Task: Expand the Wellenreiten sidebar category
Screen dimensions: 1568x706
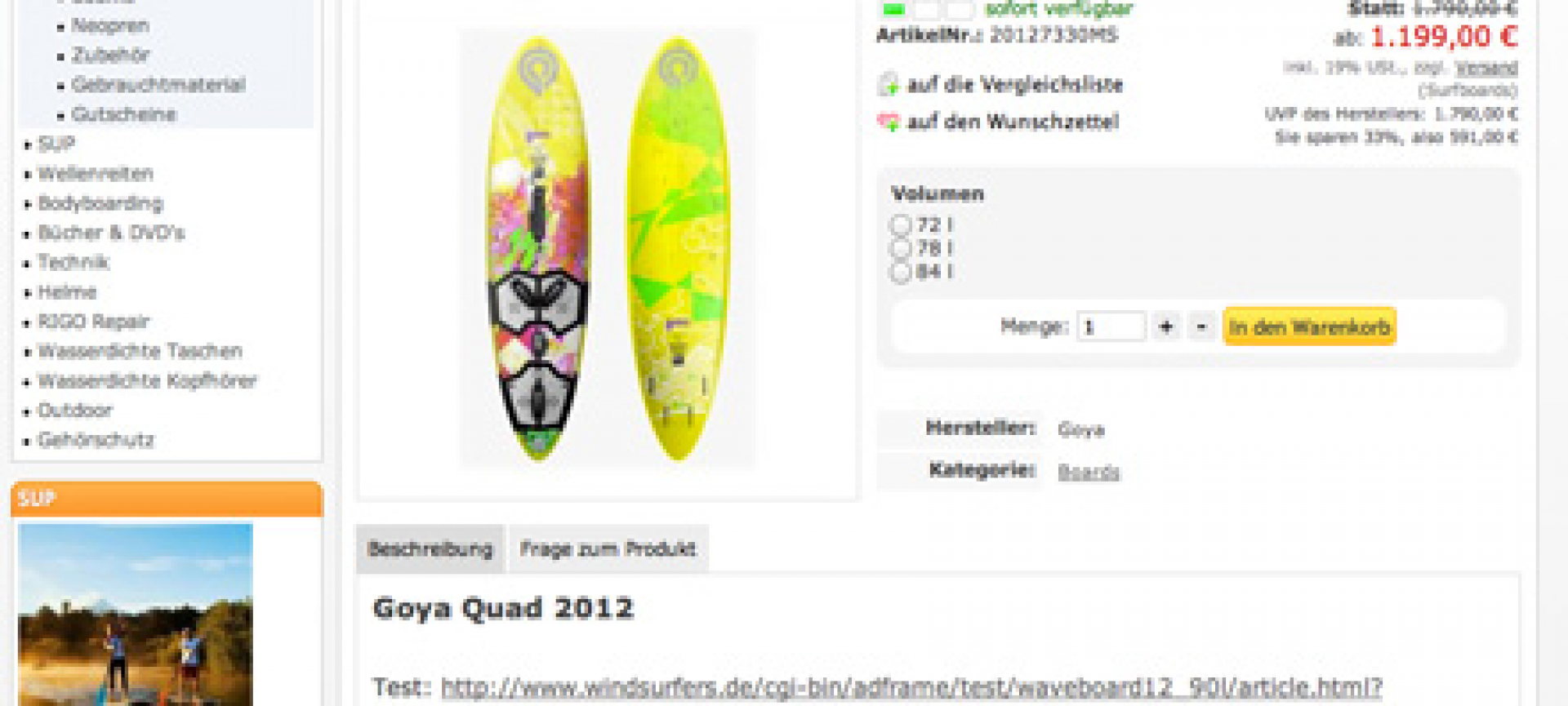Action: click(96, 174)
